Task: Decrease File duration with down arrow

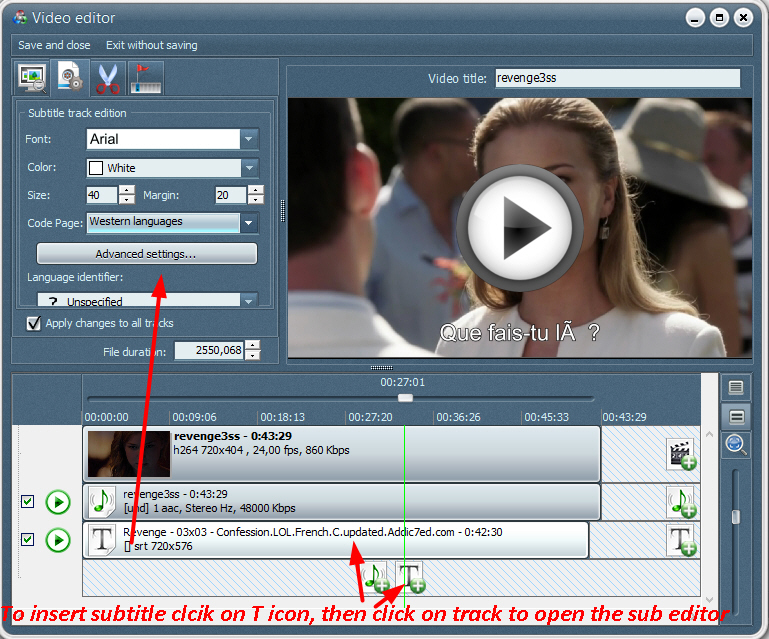Action: tap(252, 355)
